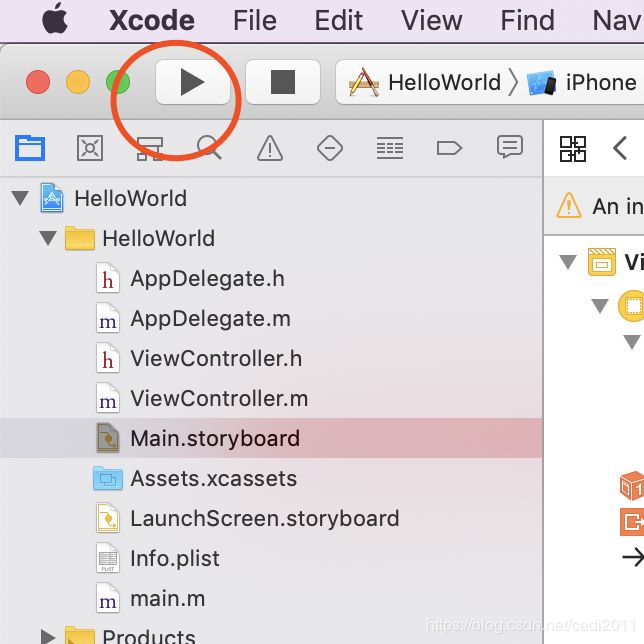Open the Test navigator diamond icon

pyautogui.click(x=330, y=148)
